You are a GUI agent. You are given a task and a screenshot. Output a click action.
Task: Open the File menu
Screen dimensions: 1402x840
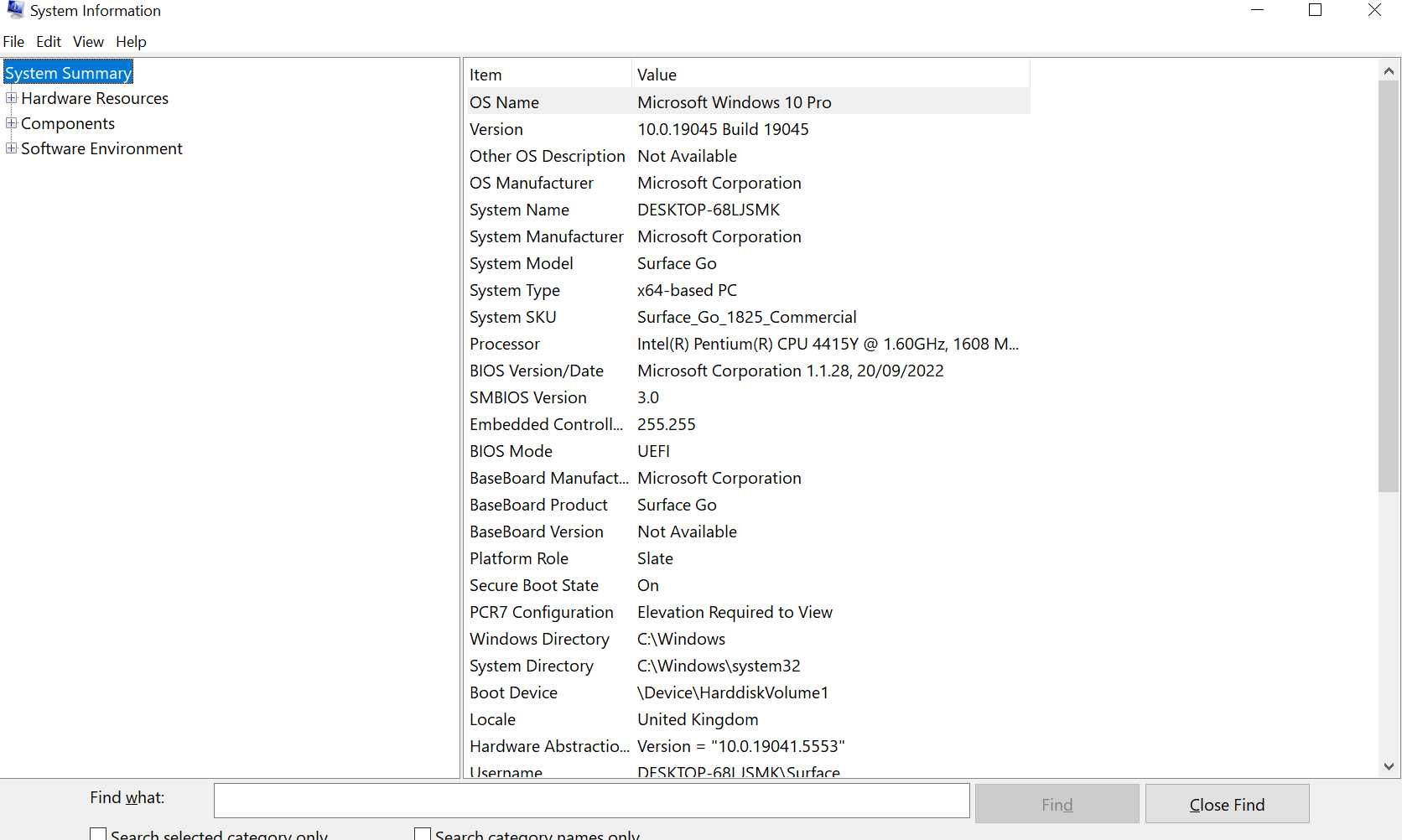pyautogui.click(x=13, y=42)
